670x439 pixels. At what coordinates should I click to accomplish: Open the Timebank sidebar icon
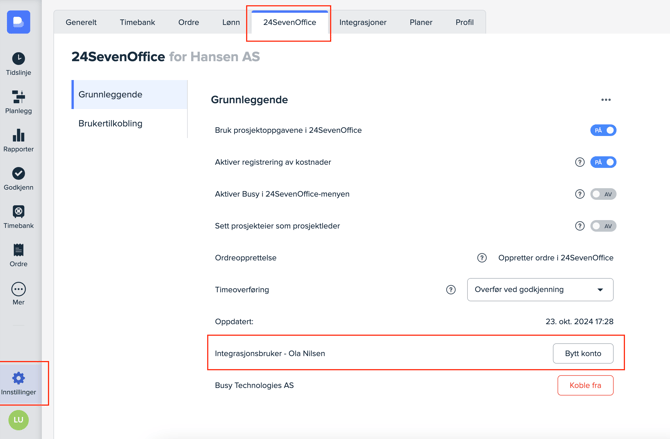tap(18, 216)
